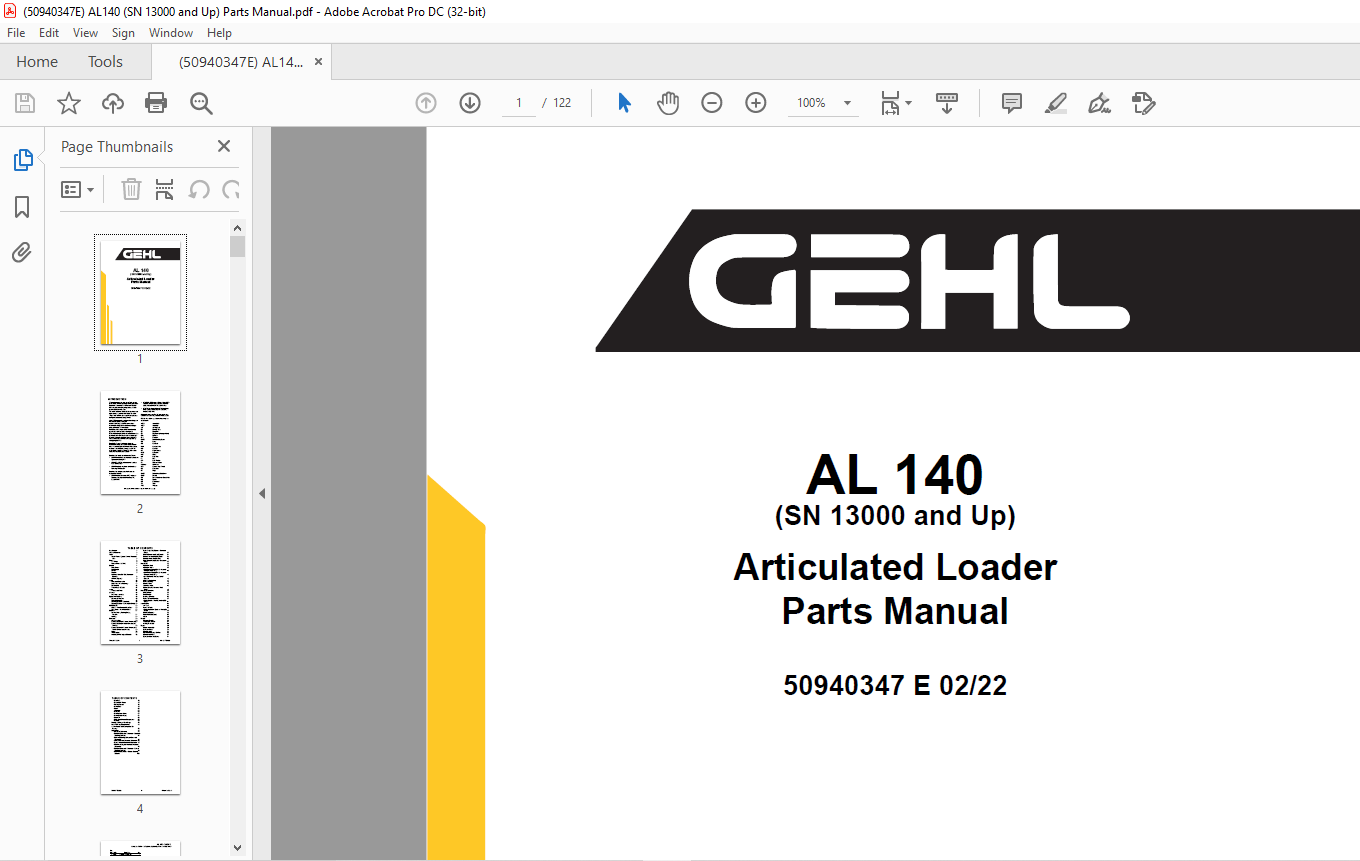Activate the Hand pan tool
The width and height of the screenshot is (1360, 861).
[668, 103]
